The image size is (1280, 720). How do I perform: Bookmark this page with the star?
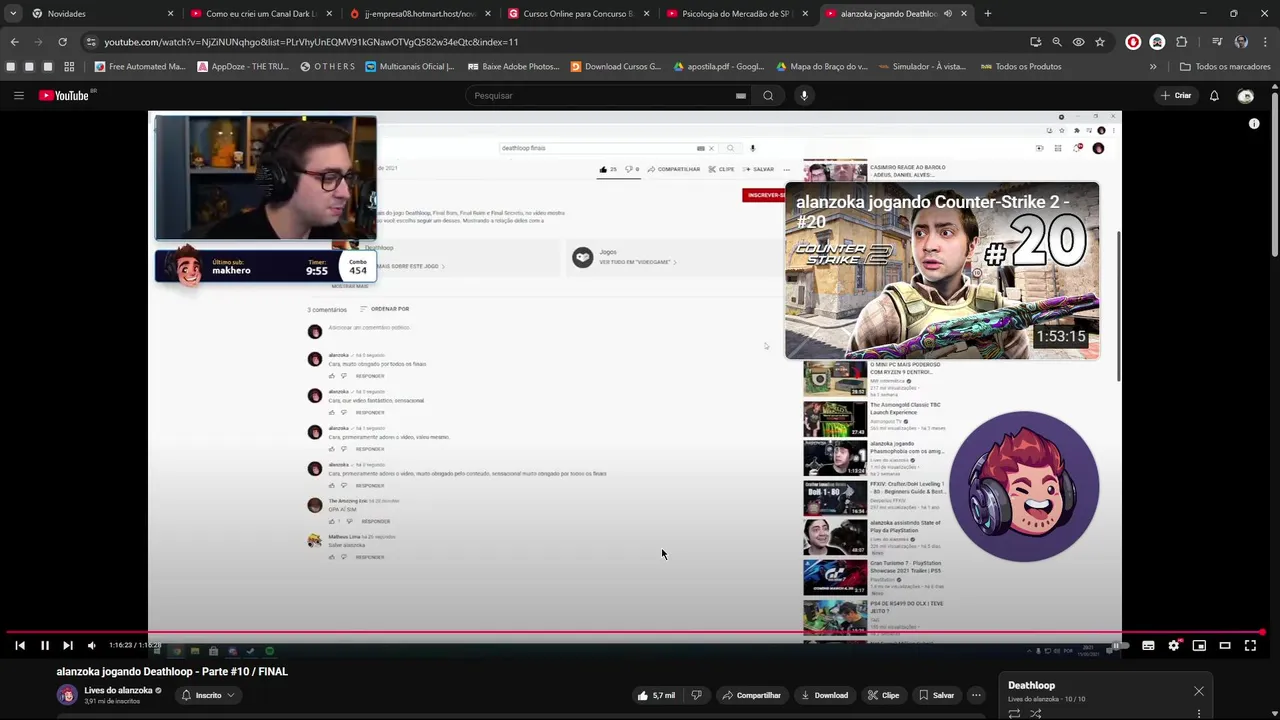[x=1100, y=42]
